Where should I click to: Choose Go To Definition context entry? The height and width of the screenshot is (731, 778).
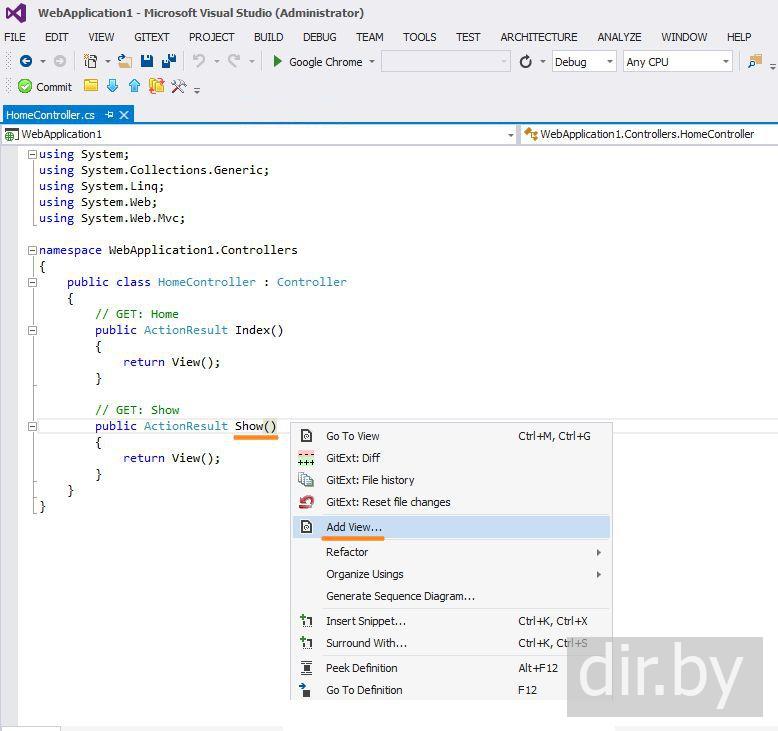(364, 690)
